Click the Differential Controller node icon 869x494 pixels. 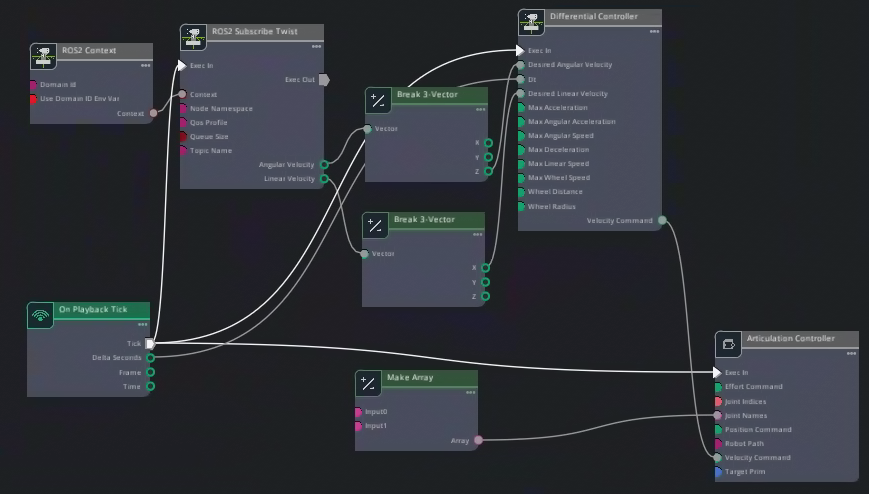532,22
